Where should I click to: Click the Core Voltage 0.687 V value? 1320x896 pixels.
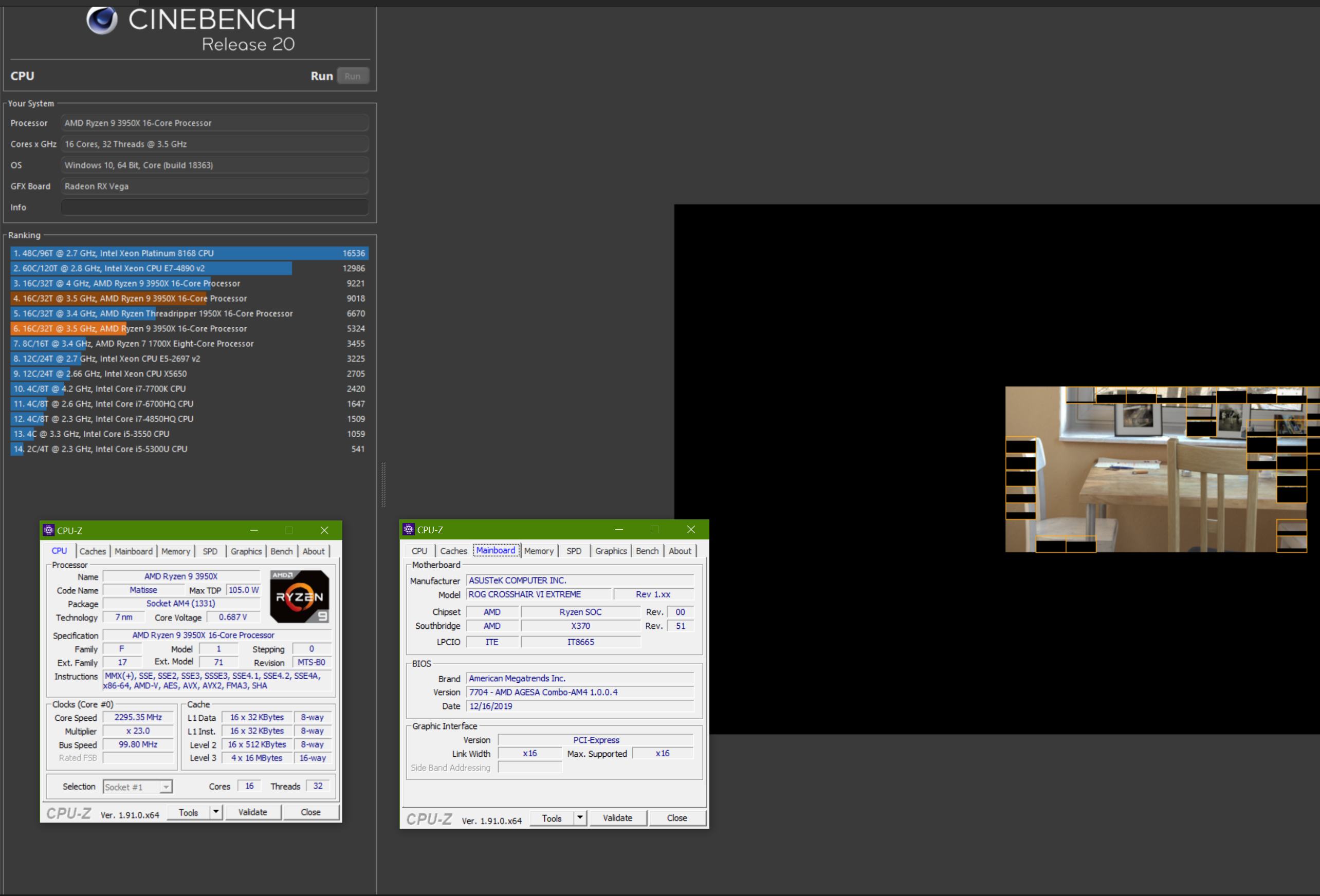(233, 617)
